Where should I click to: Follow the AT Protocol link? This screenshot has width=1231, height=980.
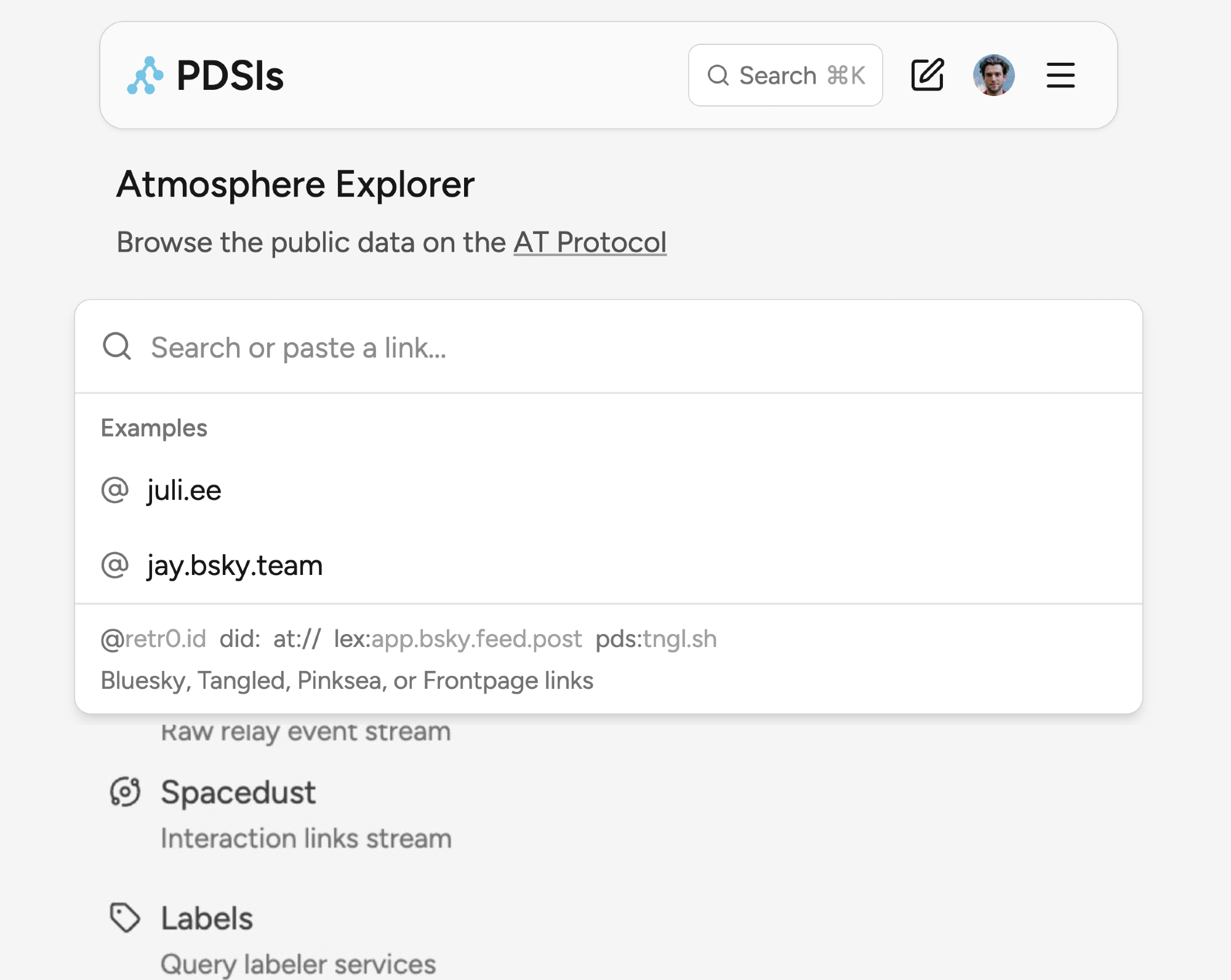click(590, 243)
